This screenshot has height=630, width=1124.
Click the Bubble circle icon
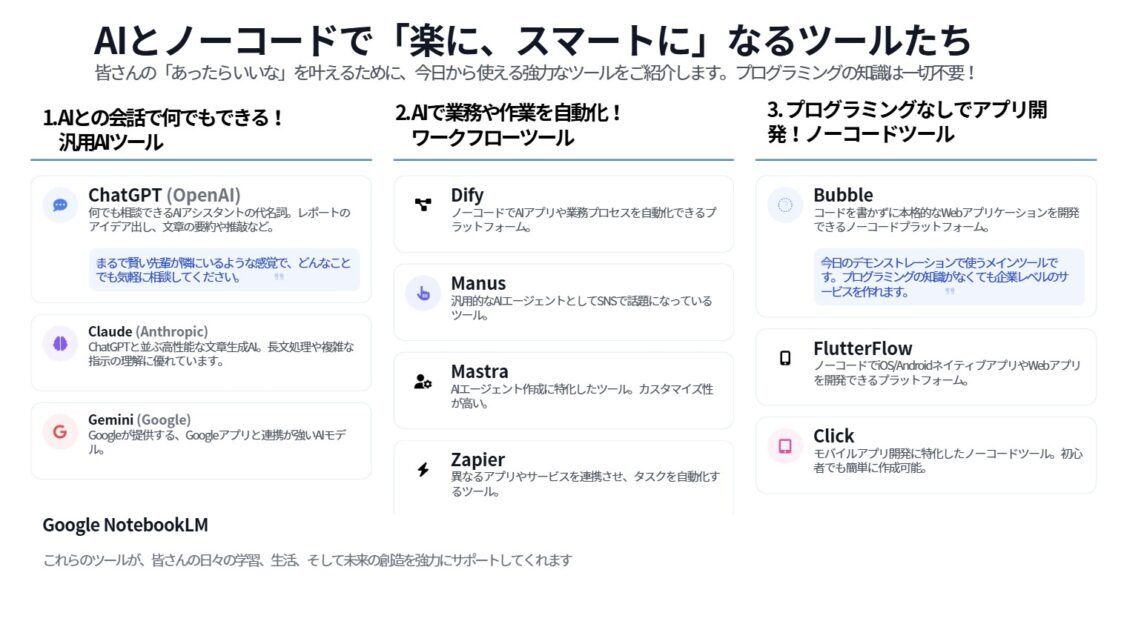coord(785,205)
